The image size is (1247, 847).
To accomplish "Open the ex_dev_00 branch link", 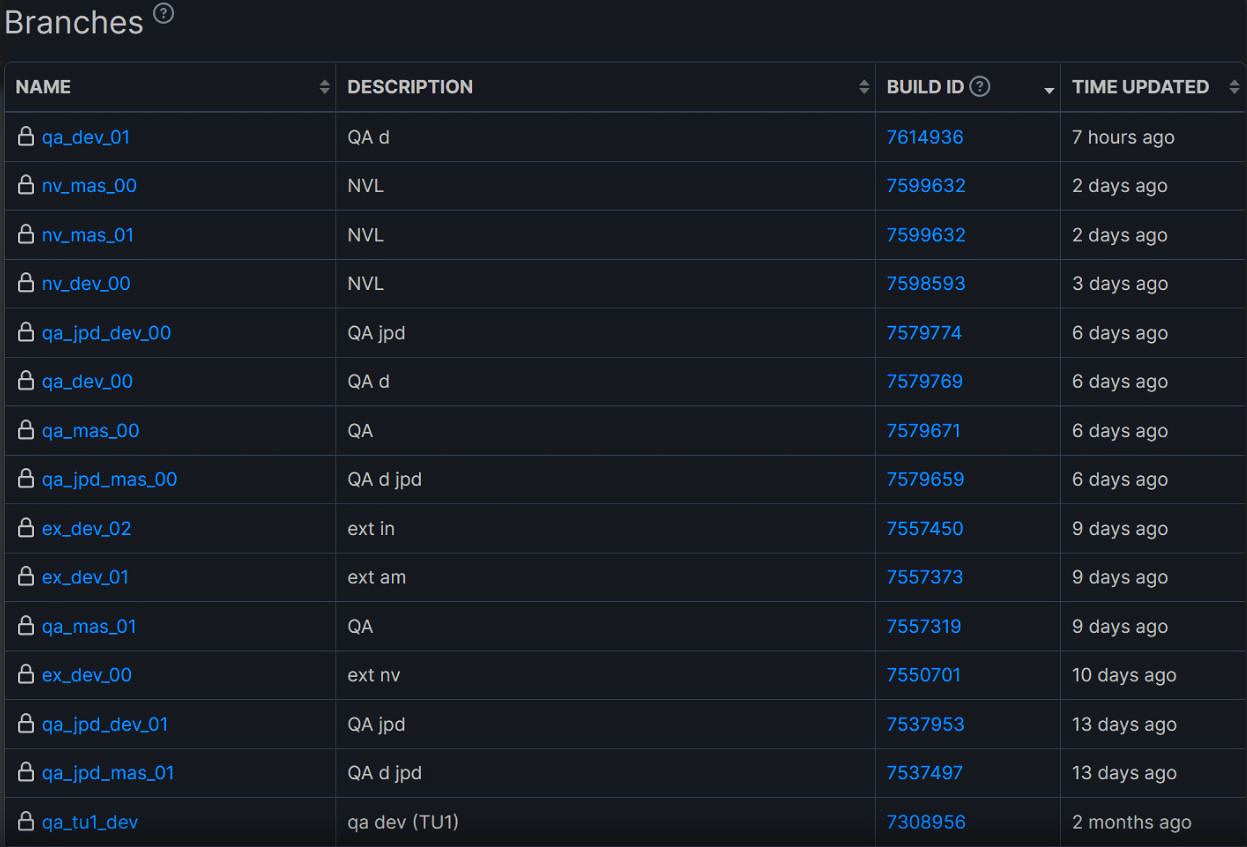I will (87, 676).
